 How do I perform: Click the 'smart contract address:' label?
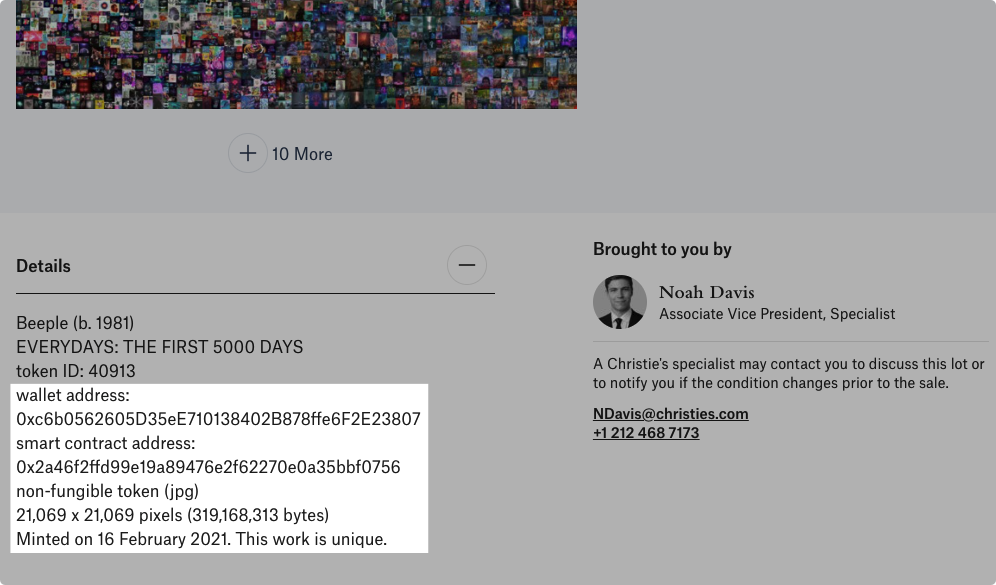pos(105,443)
